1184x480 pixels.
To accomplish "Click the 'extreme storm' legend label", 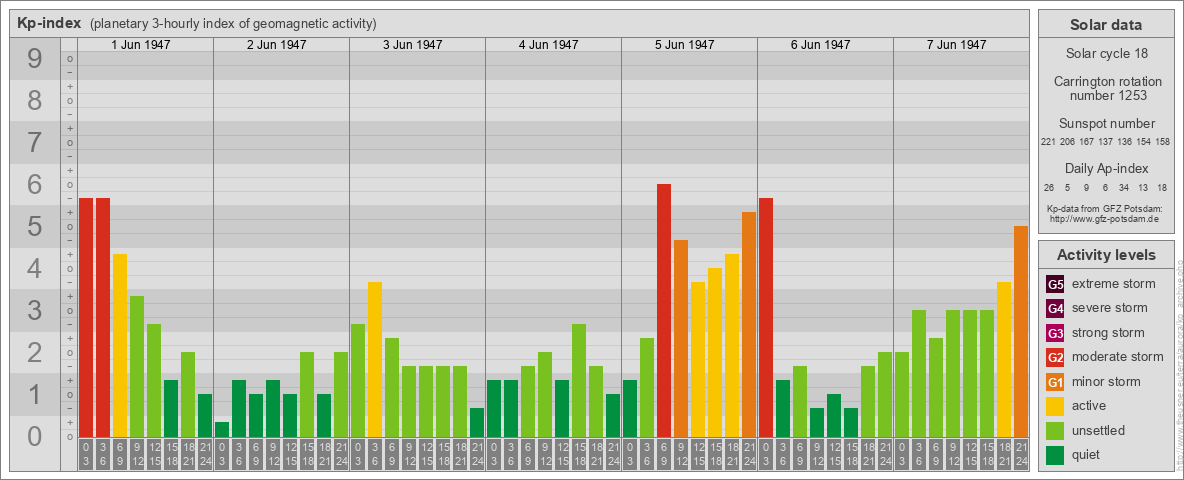I will point(1114,284).
